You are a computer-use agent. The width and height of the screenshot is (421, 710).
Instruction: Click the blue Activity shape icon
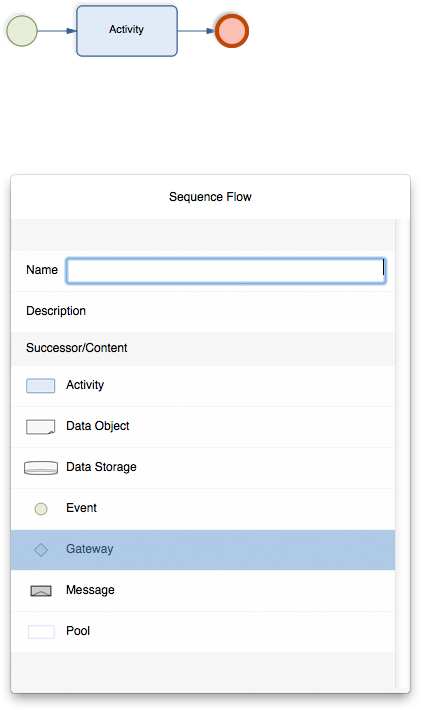point(41,386)
